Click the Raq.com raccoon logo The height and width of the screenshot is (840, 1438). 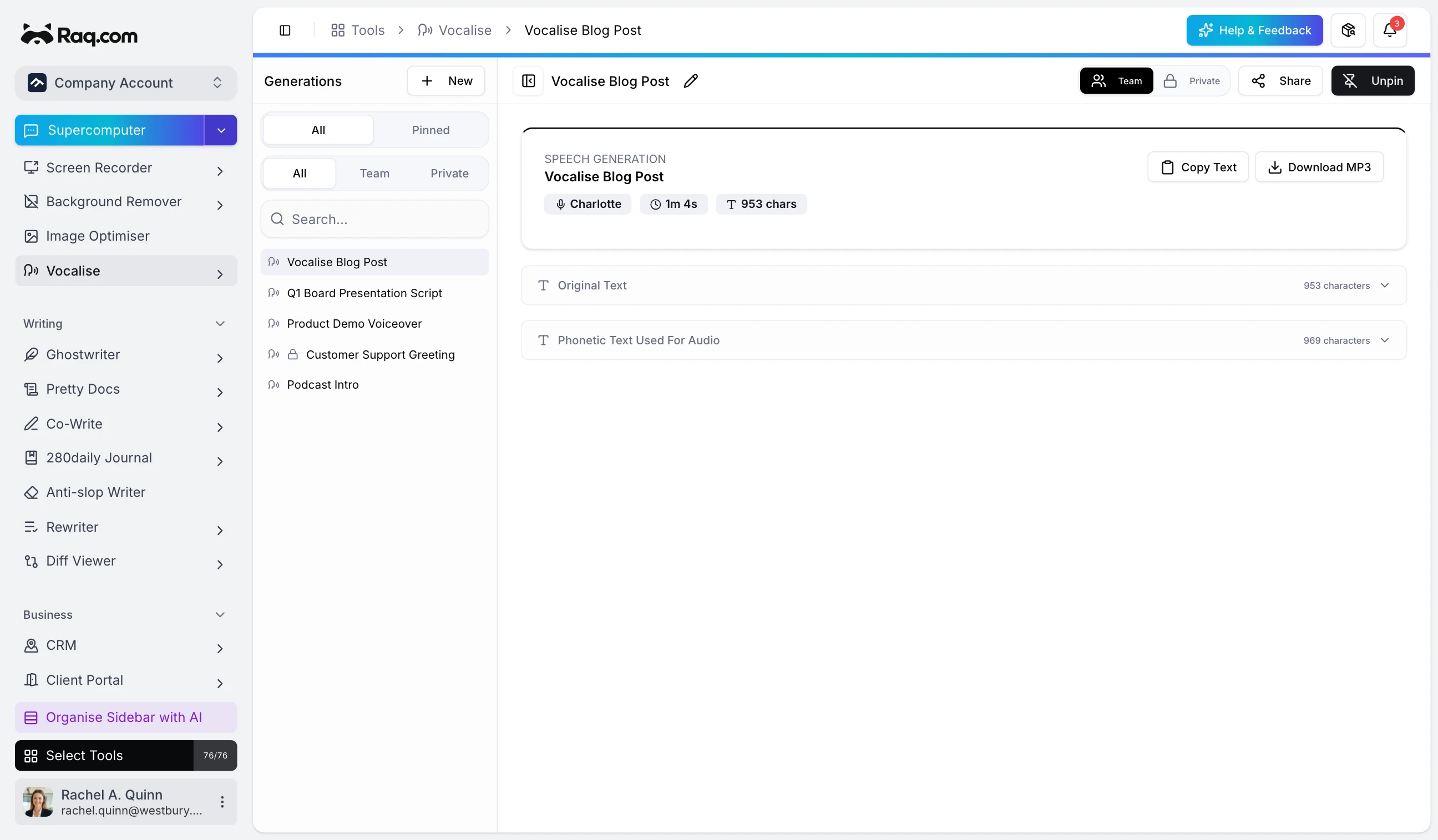pos(79,35)
